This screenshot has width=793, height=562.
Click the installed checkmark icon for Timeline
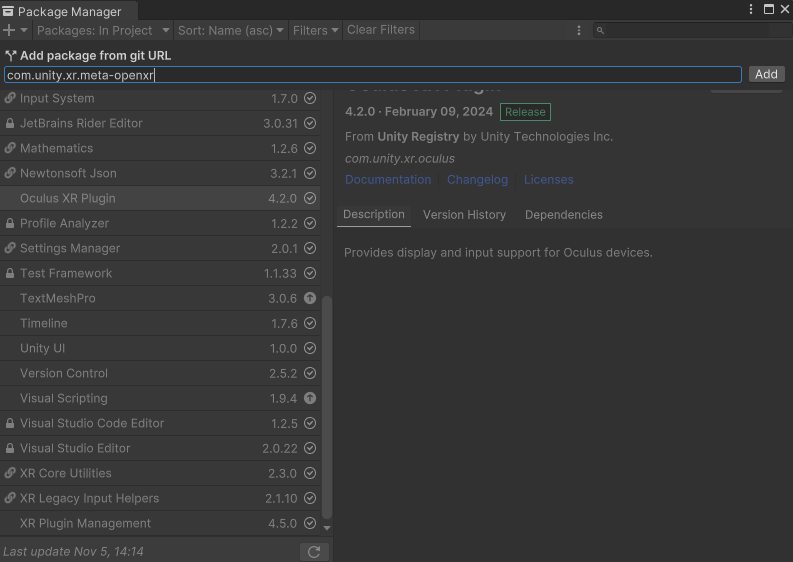[310, 323]
